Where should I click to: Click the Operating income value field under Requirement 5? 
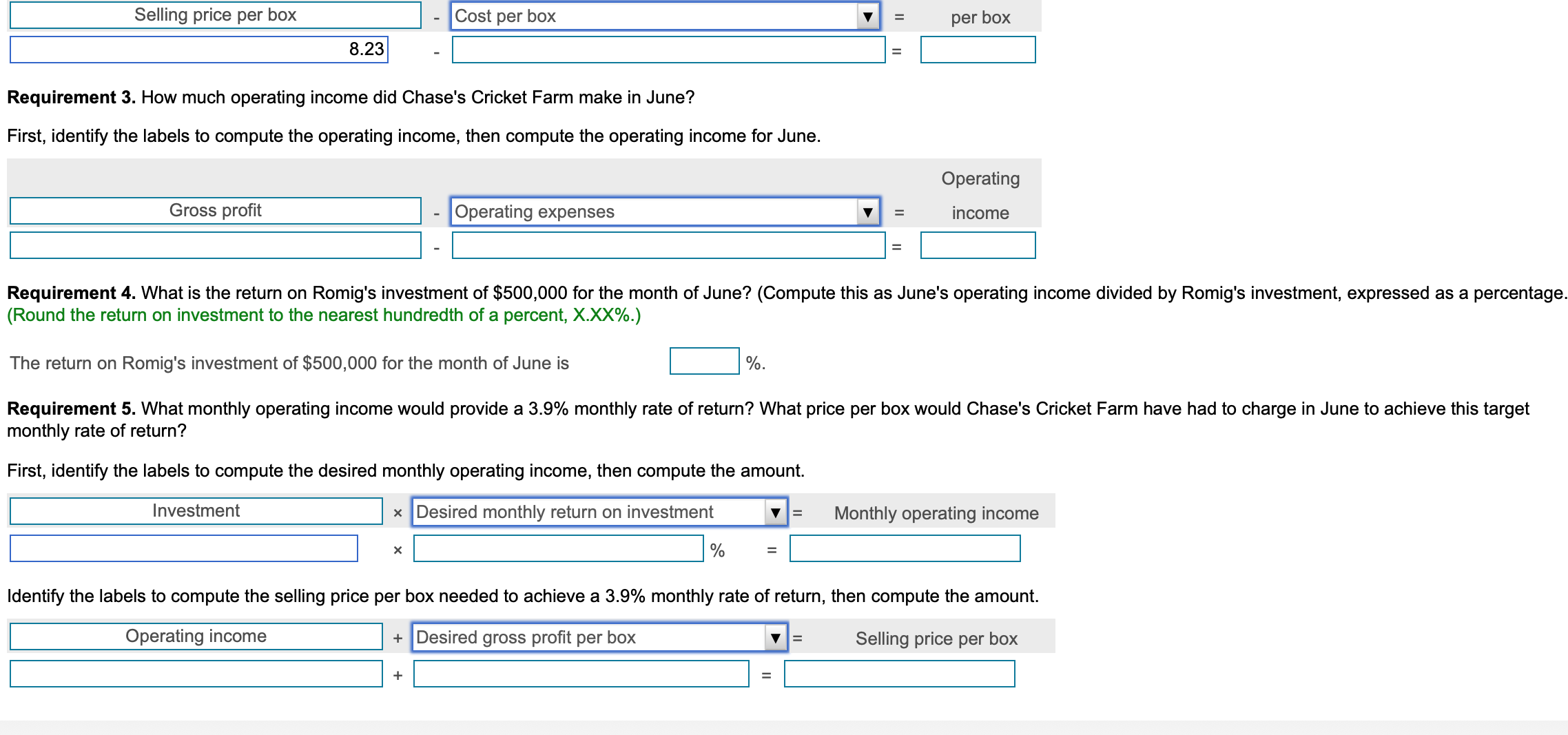[195, 675]
